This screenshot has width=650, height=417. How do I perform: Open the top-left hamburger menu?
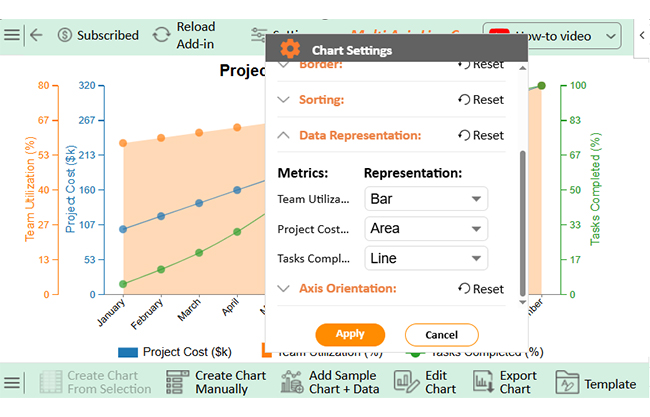[x=12, y=35]
